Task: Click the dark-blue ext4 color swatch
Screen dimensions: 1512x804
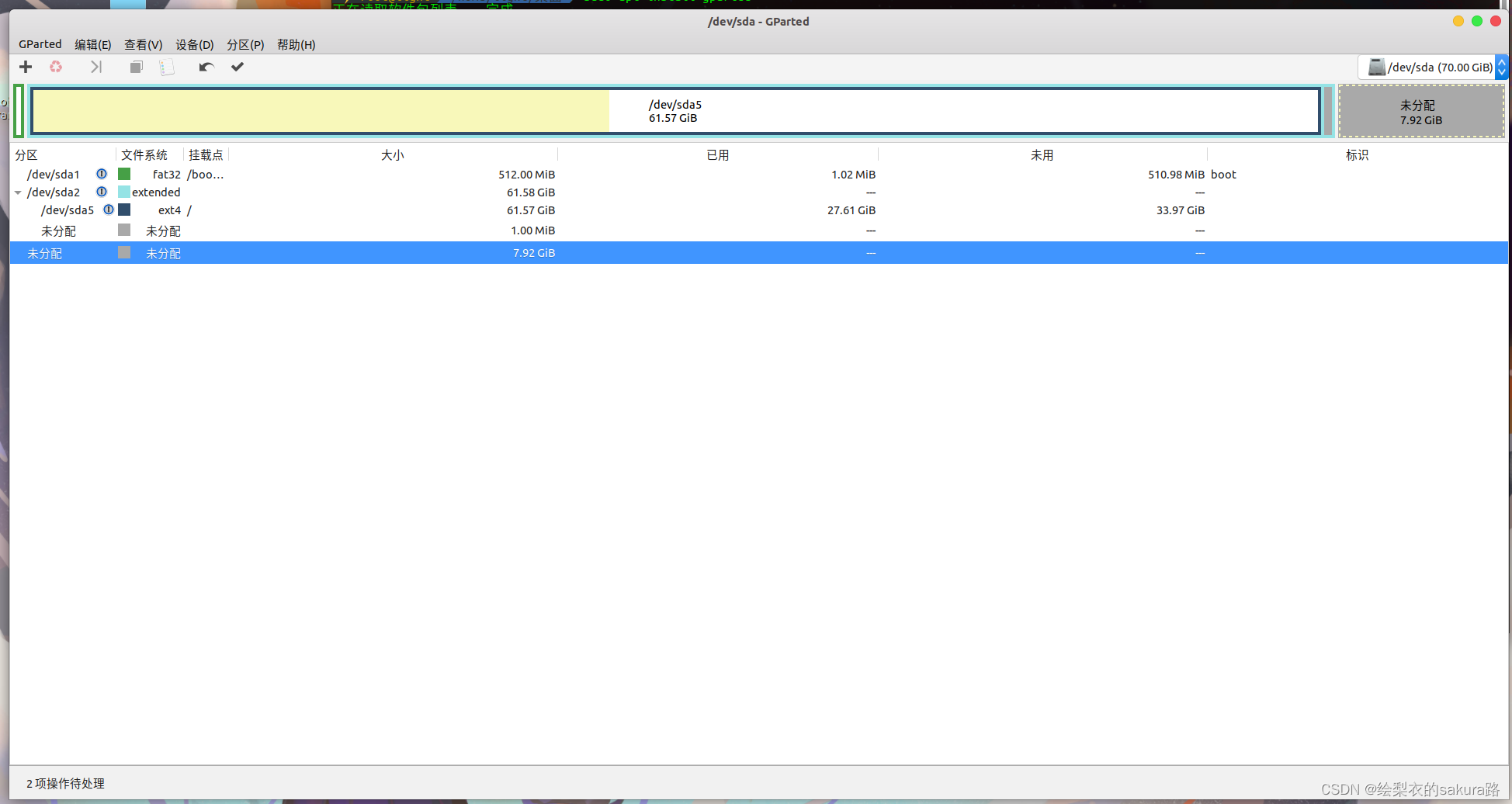Action: [x=124, y=210]
